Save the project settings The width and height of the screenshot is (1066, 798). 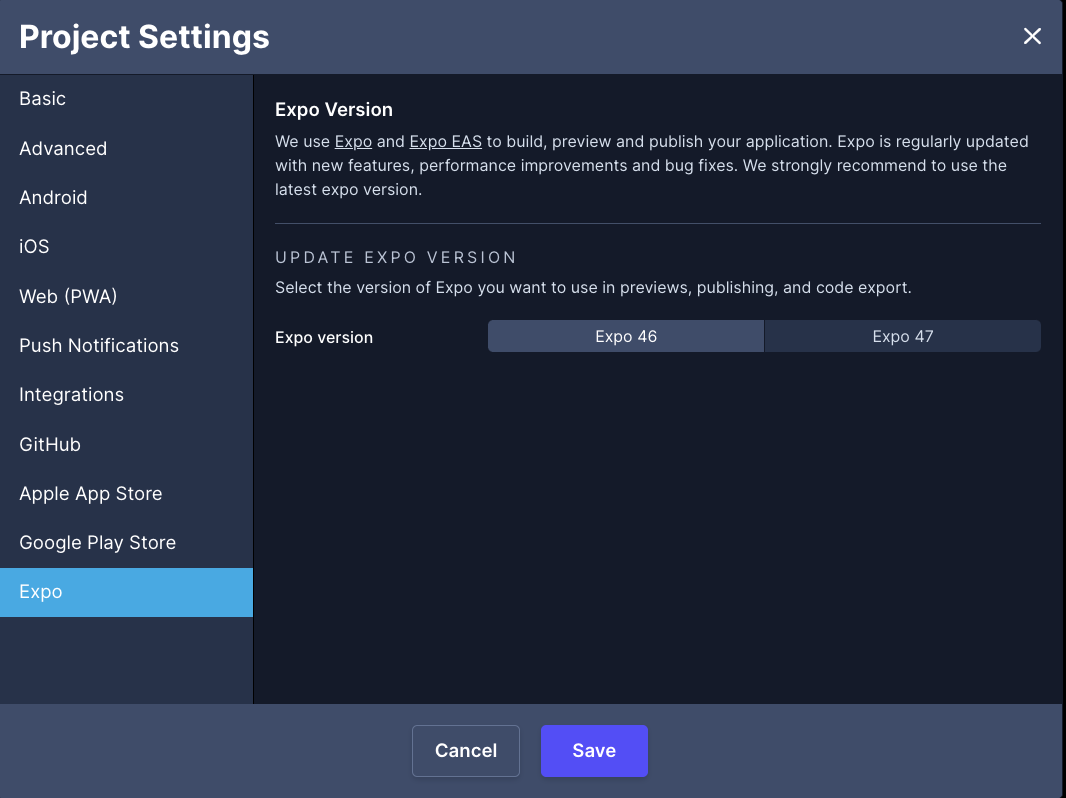[x=594, y=750]
